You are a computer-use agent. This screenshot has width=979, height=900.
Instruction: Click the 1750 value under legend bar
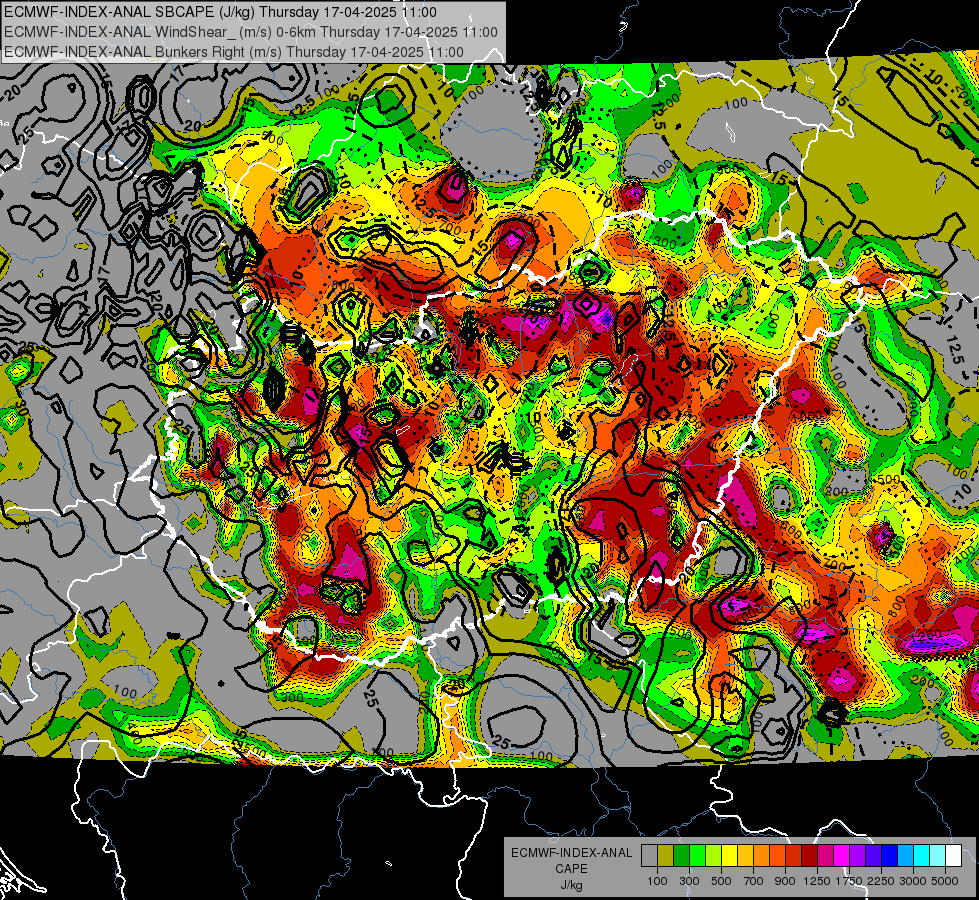[850, 881]
